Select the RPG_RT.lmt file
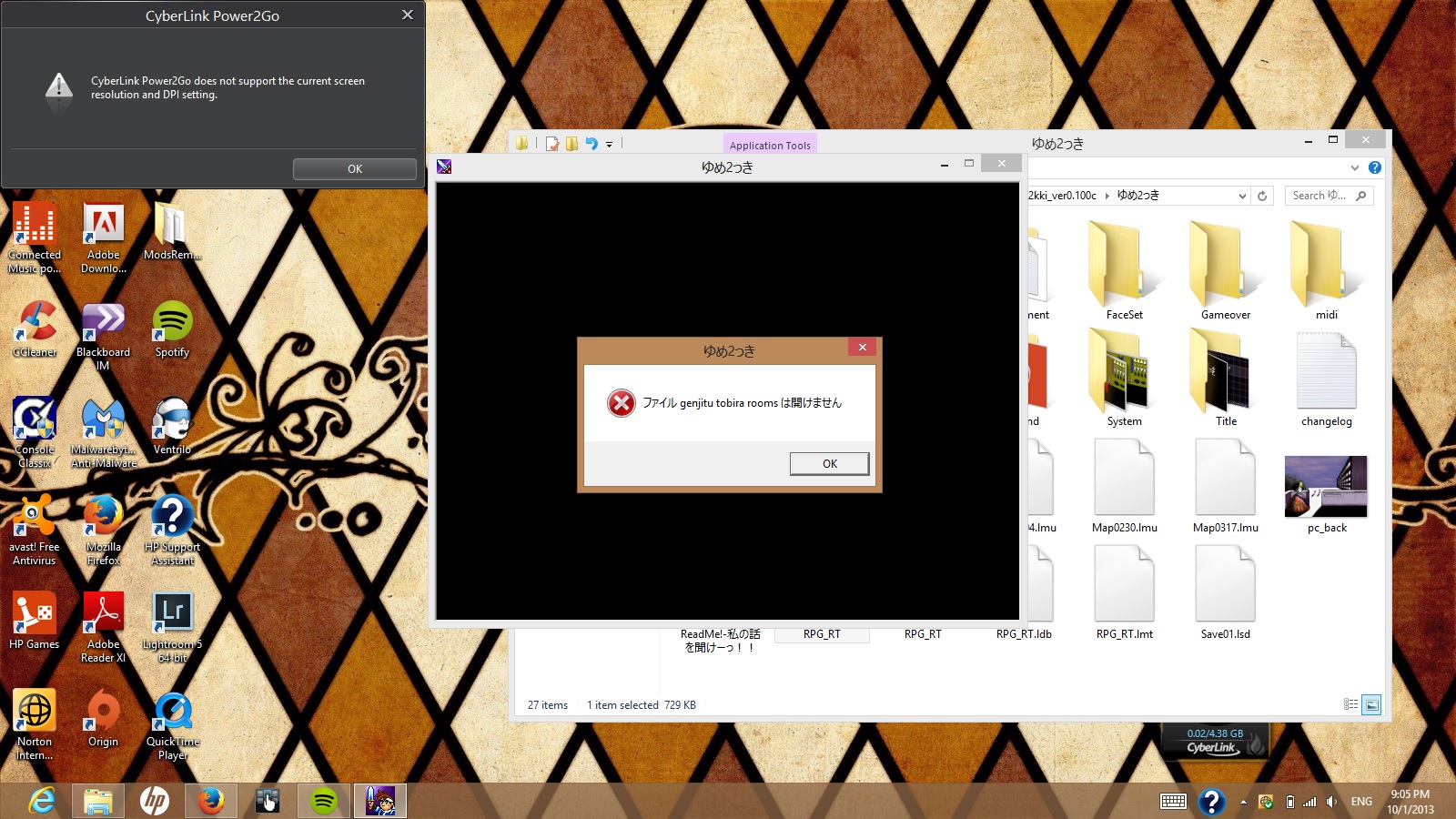 click(x=1125, y=591)
